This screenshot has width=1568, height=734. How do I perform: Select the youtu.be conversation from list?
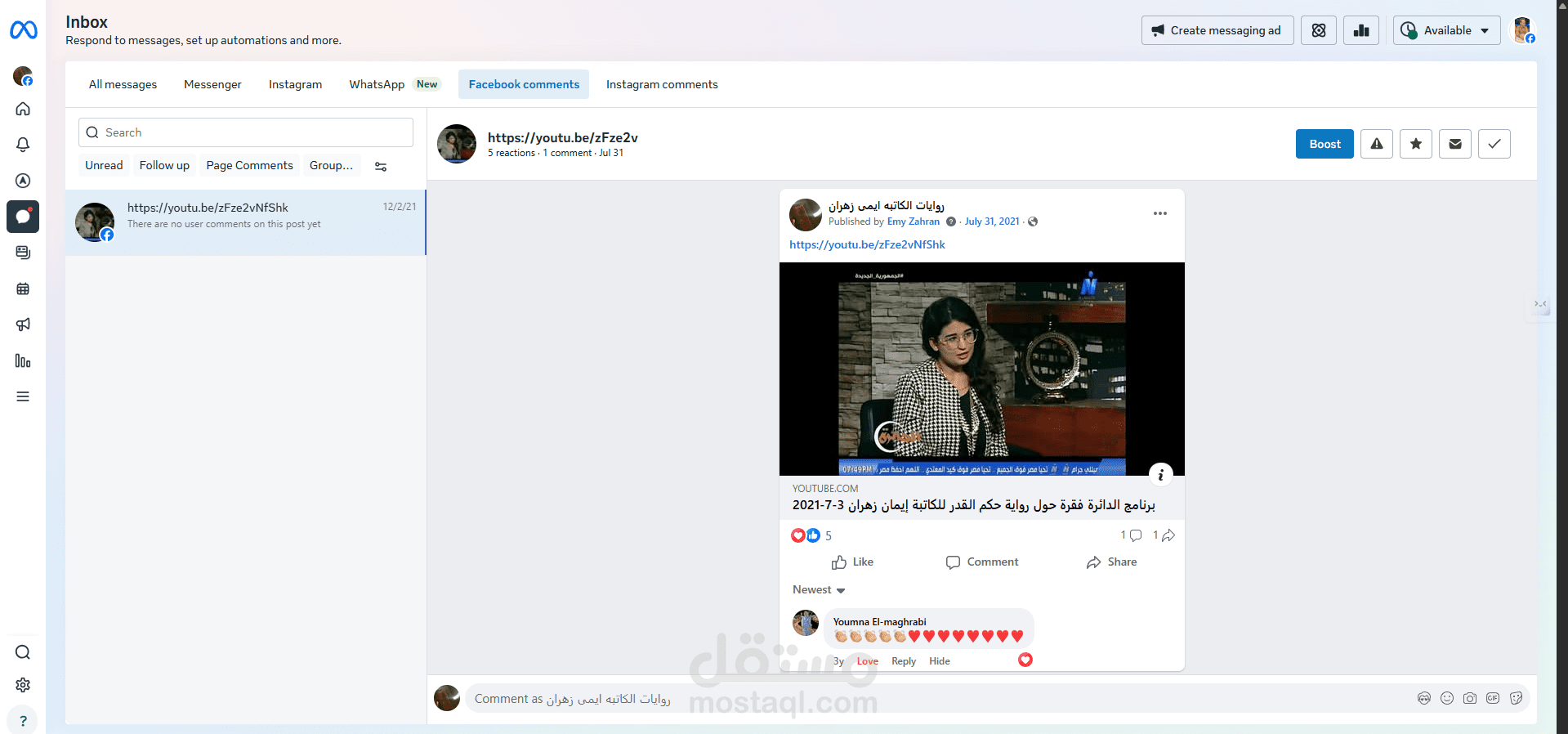tap(245, 223)
